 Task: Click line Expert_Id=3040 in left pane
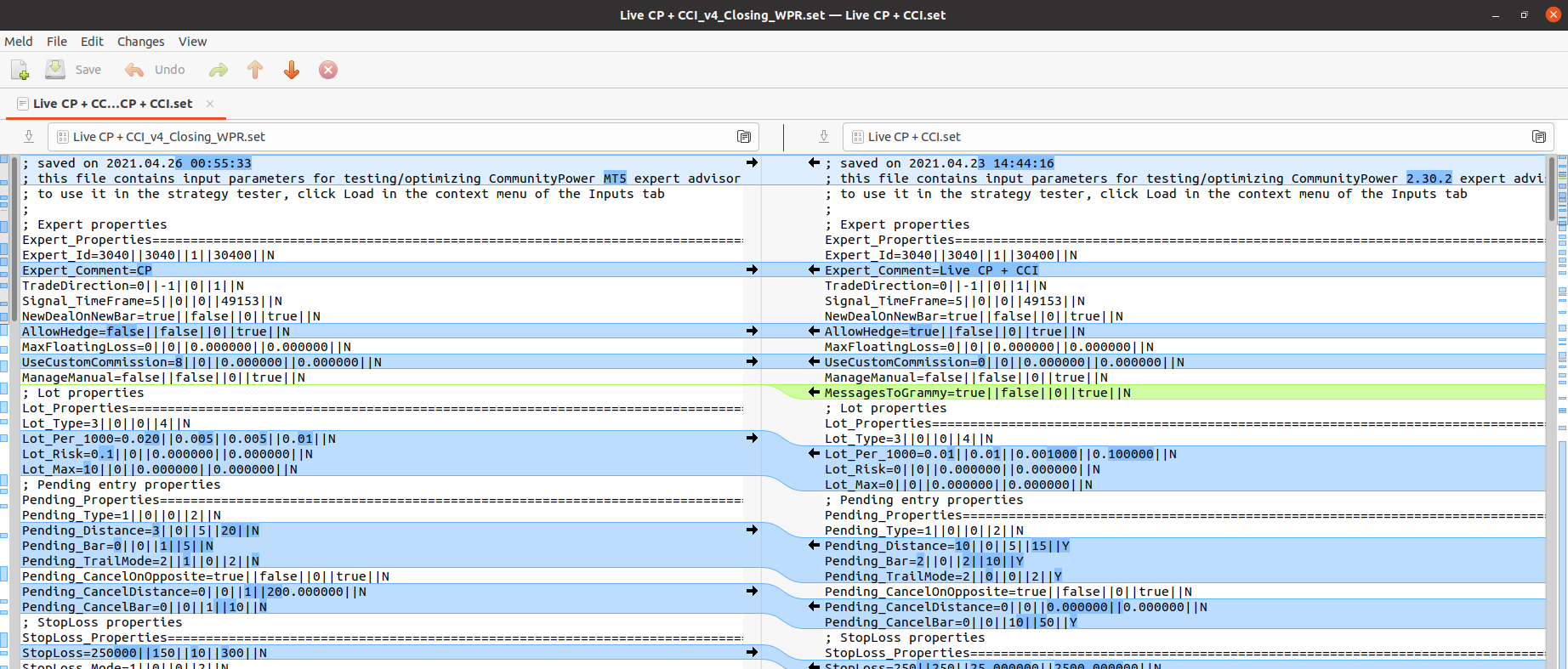tap(148, 255)
